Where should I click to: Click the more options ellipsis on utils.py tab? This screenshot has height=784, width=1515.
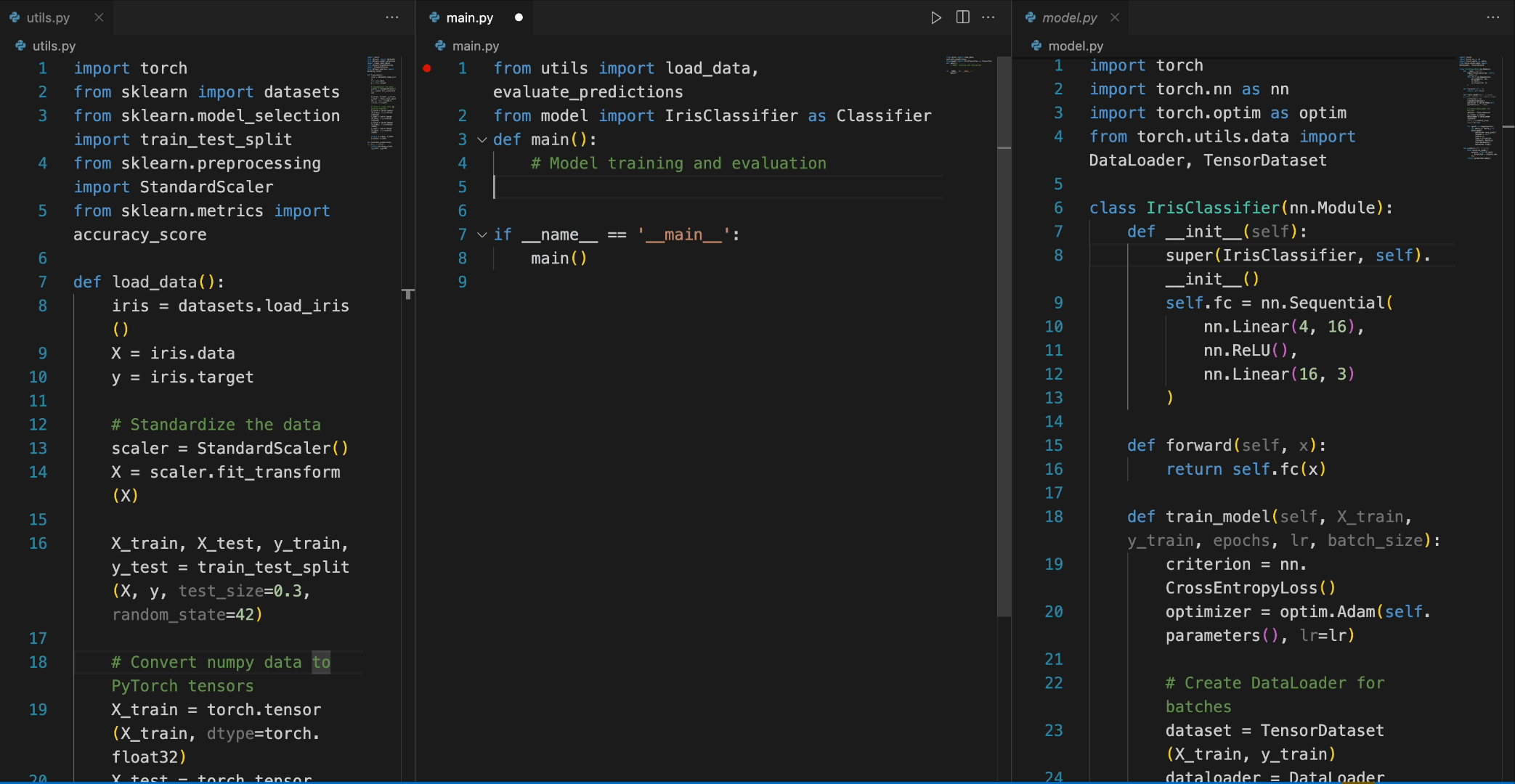(x=389, y=16)
